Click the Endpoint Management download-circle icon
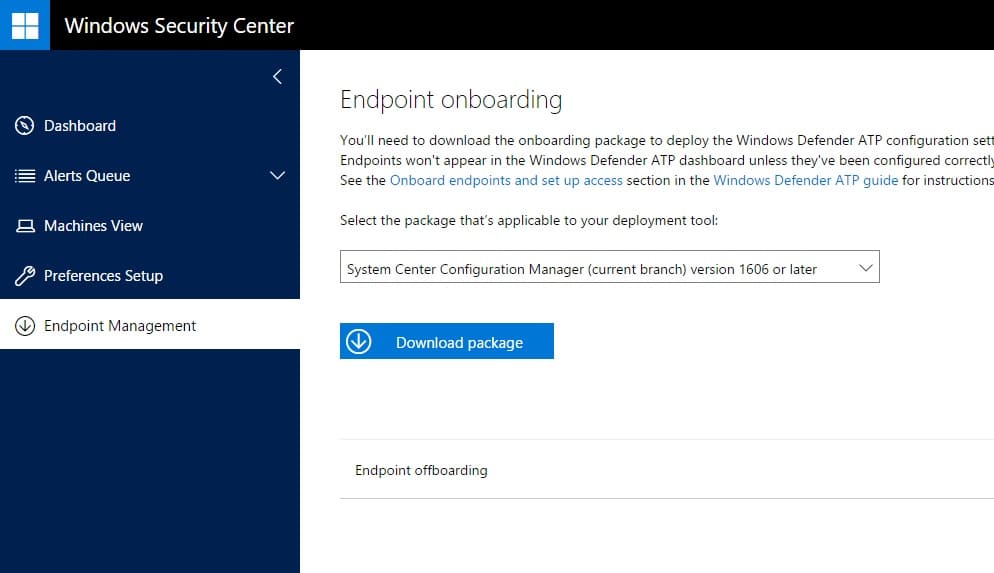The width and height of the screenshot is (994, 573). pos(25,326)
